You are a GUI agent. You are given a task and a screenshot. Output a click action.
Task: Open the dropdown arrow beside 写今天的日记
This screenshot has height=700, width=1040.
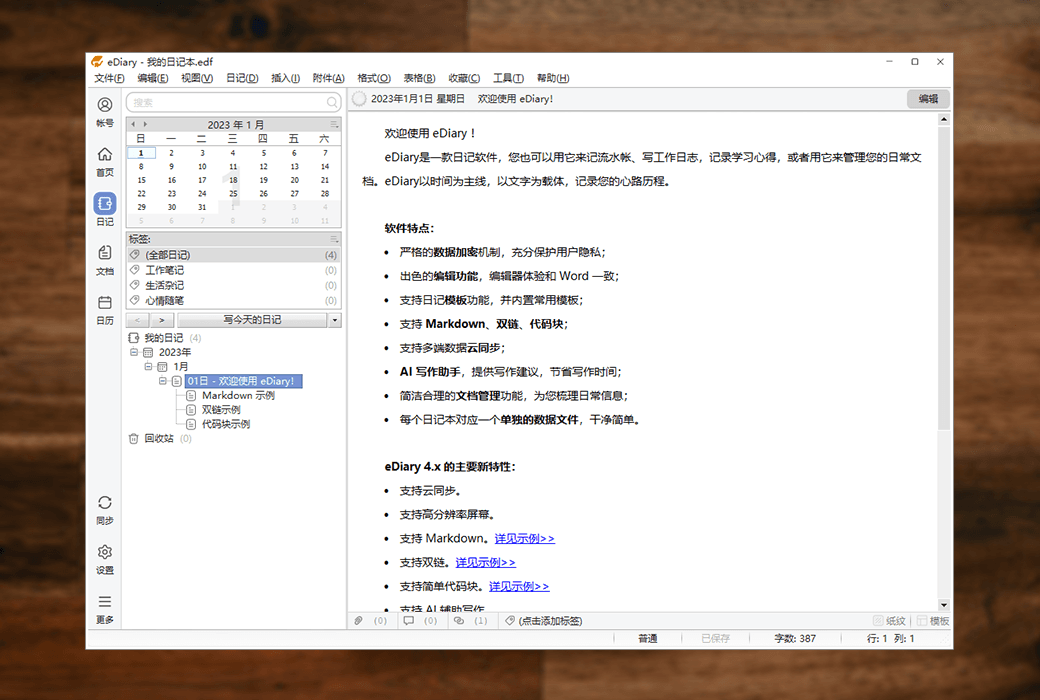pyautogui.click(x=335, y=320)
